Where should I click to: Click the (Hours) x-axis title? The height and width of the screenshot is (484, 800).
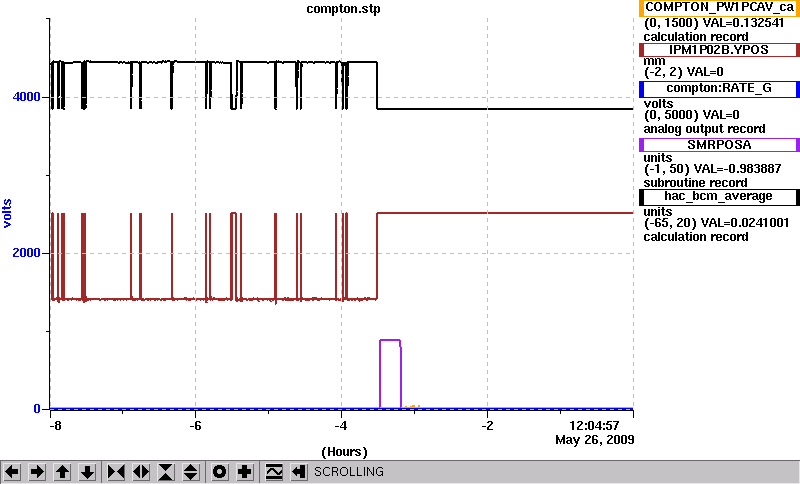344,452
